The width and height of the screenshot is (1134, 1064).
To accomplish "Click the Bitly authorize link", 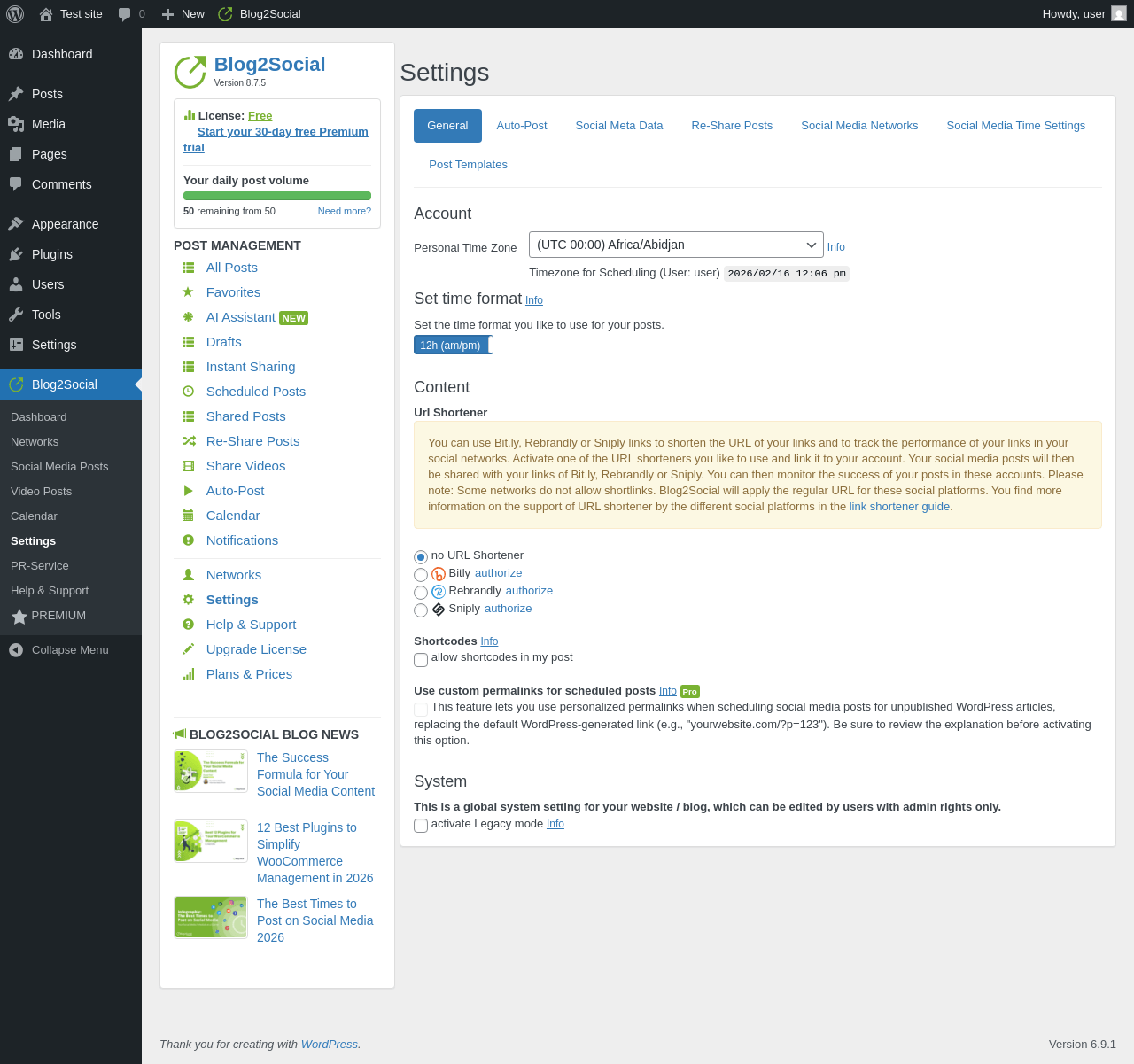I will click(499, 573).
